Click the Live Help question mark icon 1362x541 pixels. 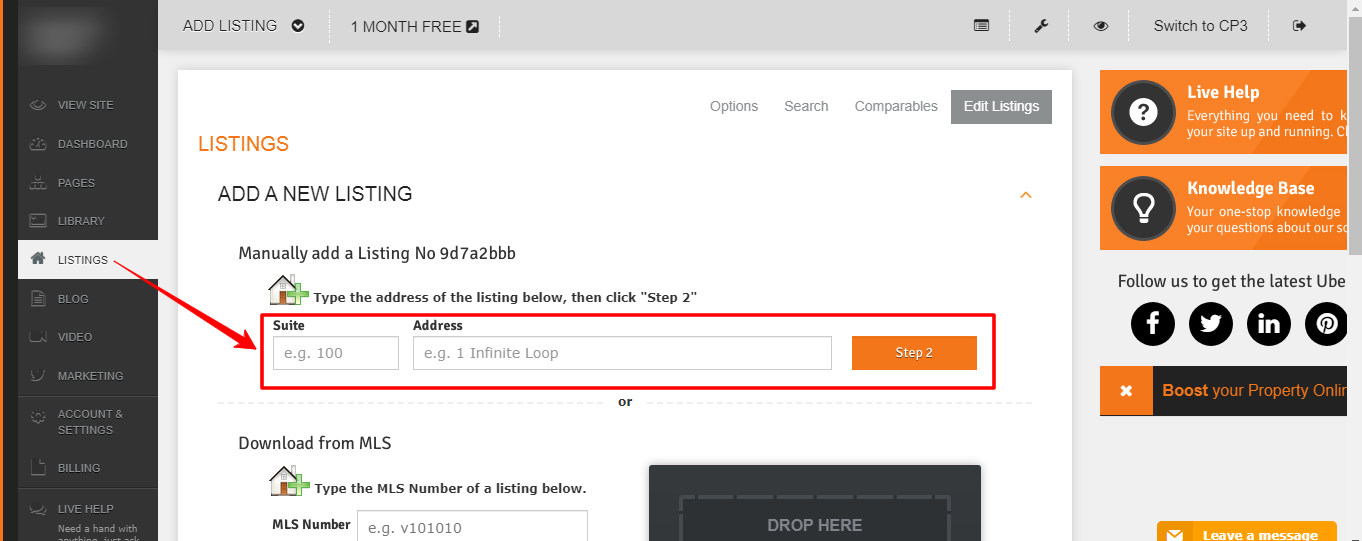(1143, 112)
